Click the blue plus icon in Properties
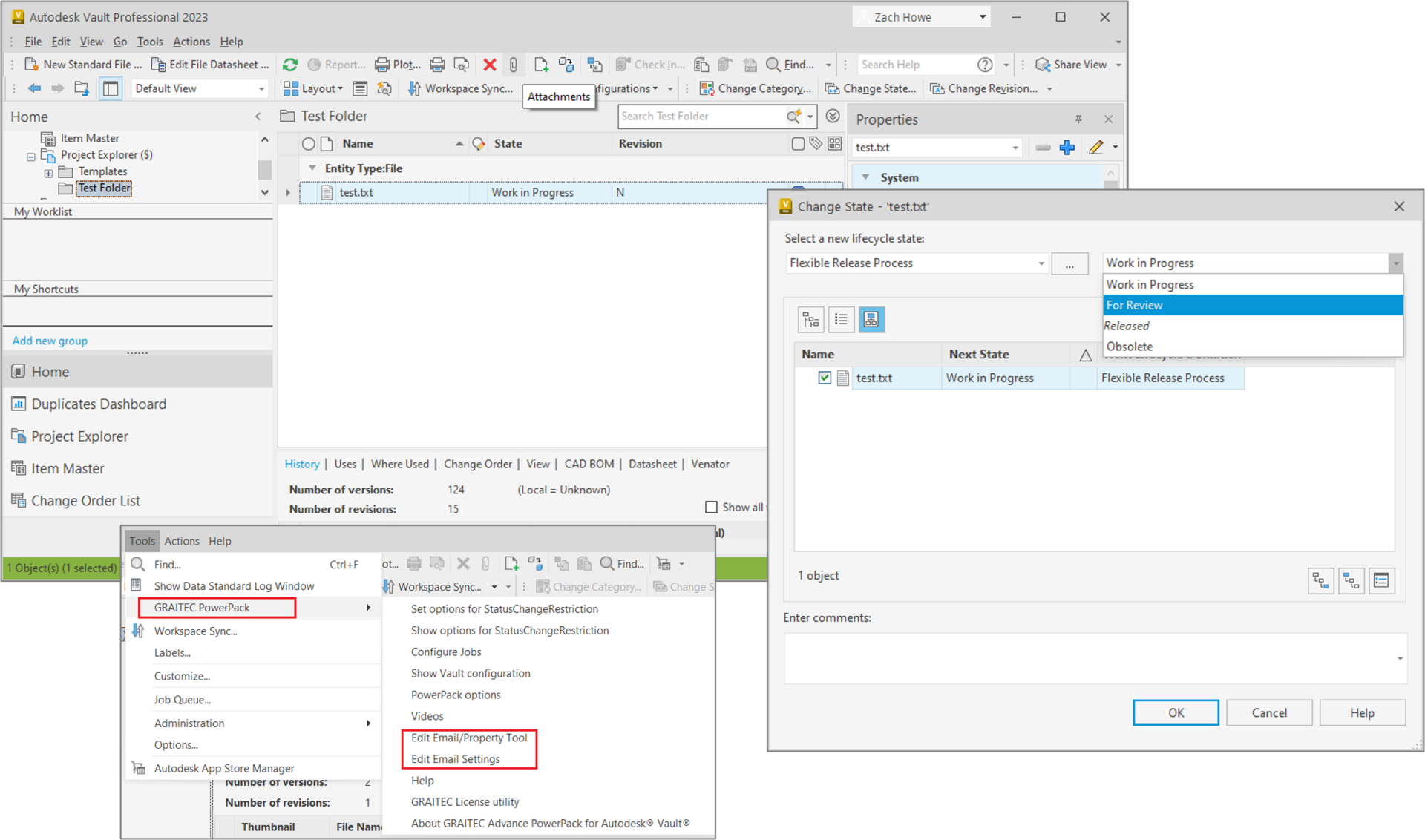The width and height of the screenshot is (1425, 840). (x=1067, y=147)
